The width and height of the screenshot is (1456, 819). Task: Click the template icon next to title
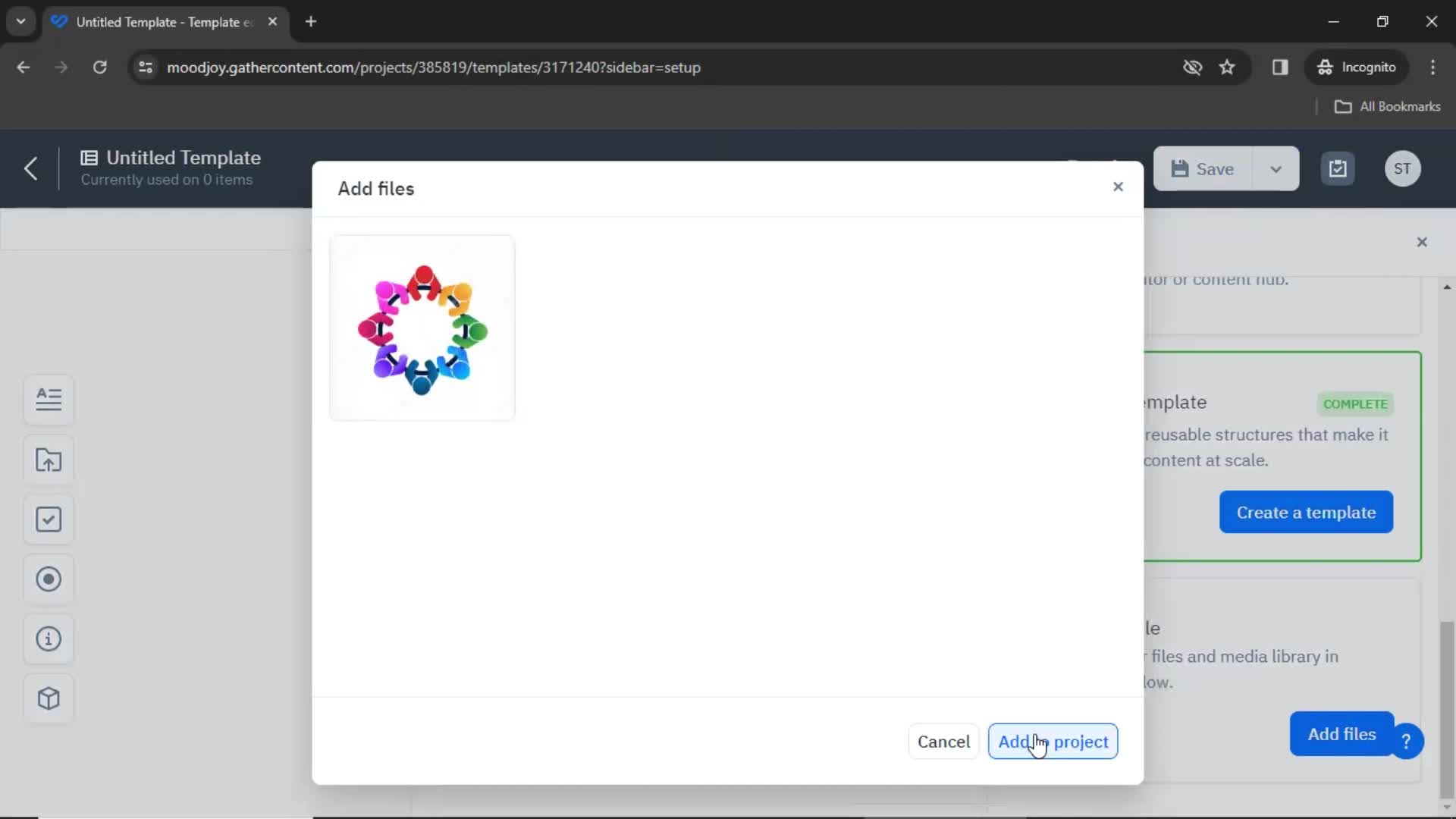(90, 158)
